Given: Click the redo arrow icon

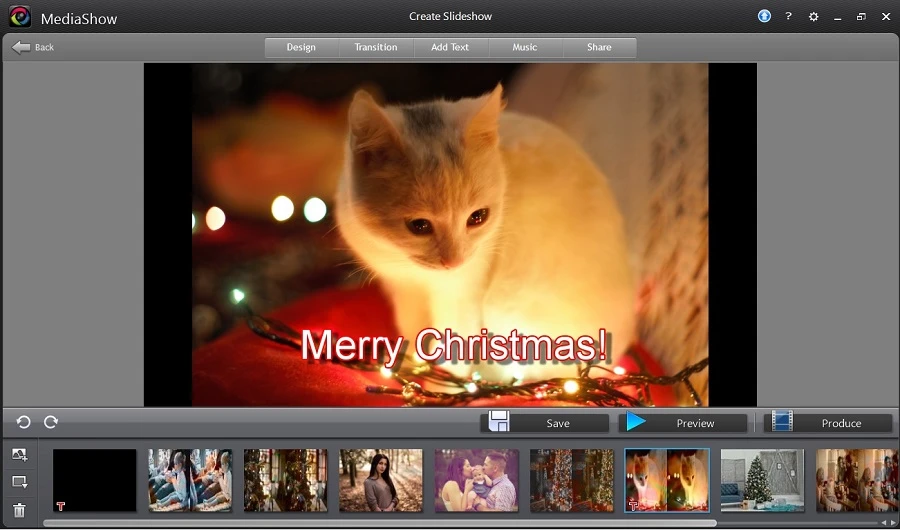Looking at the screenshot, I should point(51,423).
